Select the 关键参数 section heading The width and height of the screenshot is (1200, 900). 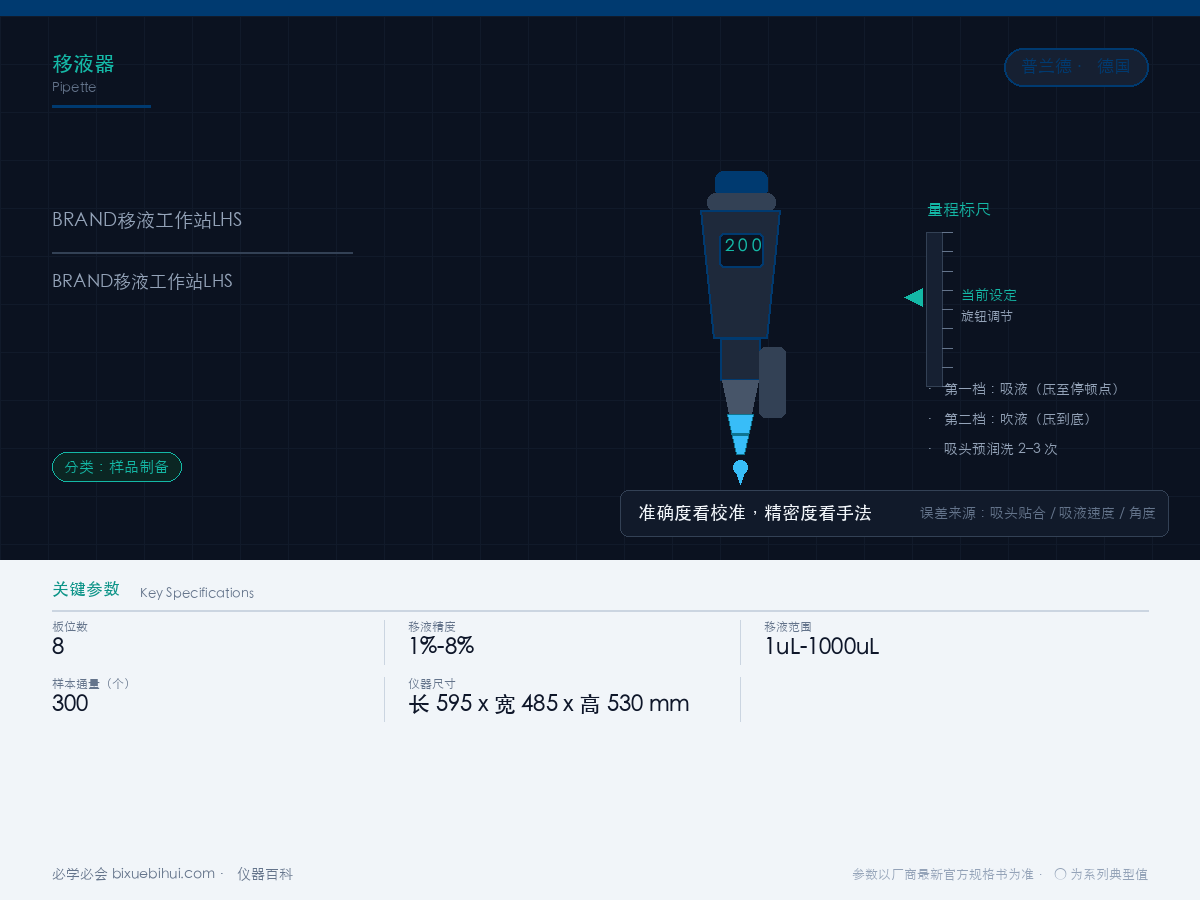tap(86, 589)
